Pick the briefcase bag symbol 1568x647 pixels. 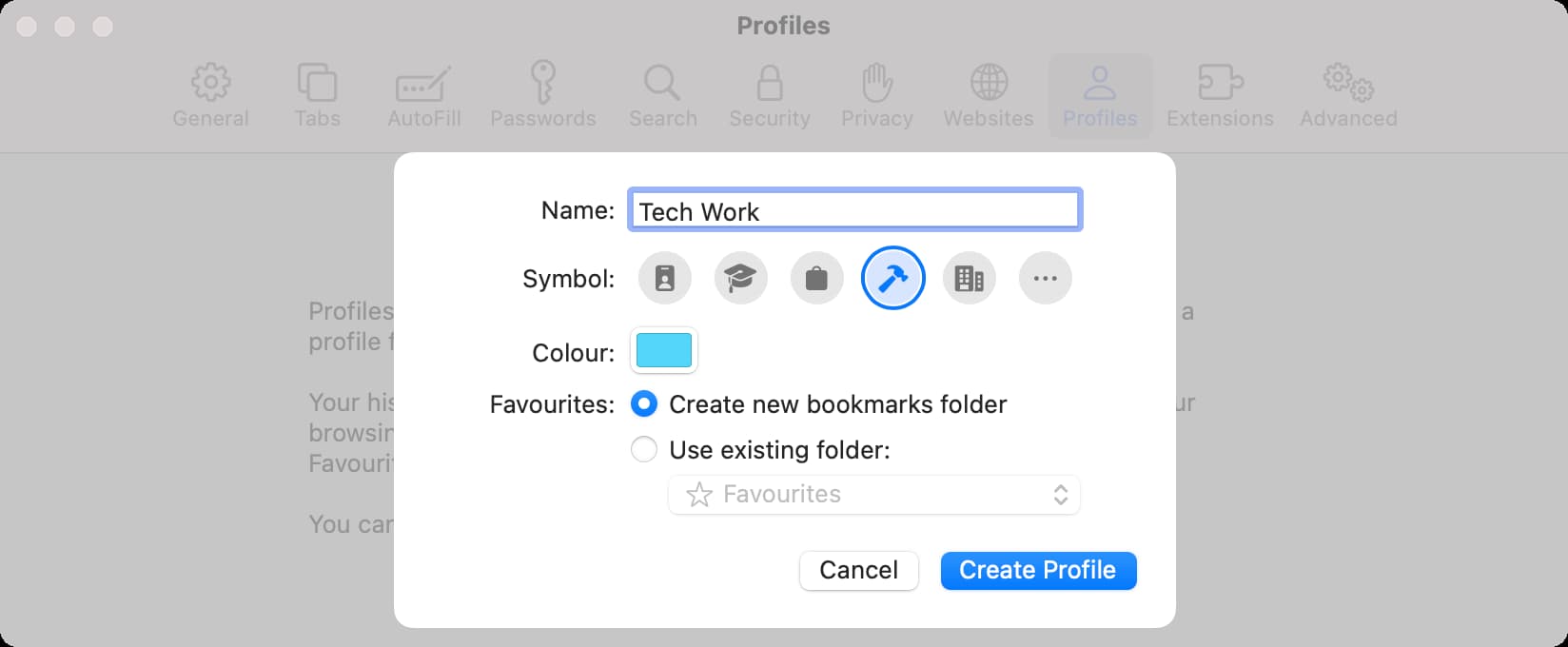816,279
